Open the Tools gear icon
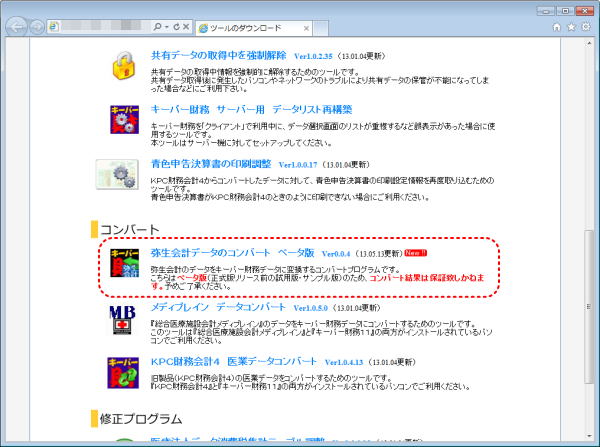Image resolution: width=600 pixels, height=447 pixels. pyautogui.click(x=586, y=27)
